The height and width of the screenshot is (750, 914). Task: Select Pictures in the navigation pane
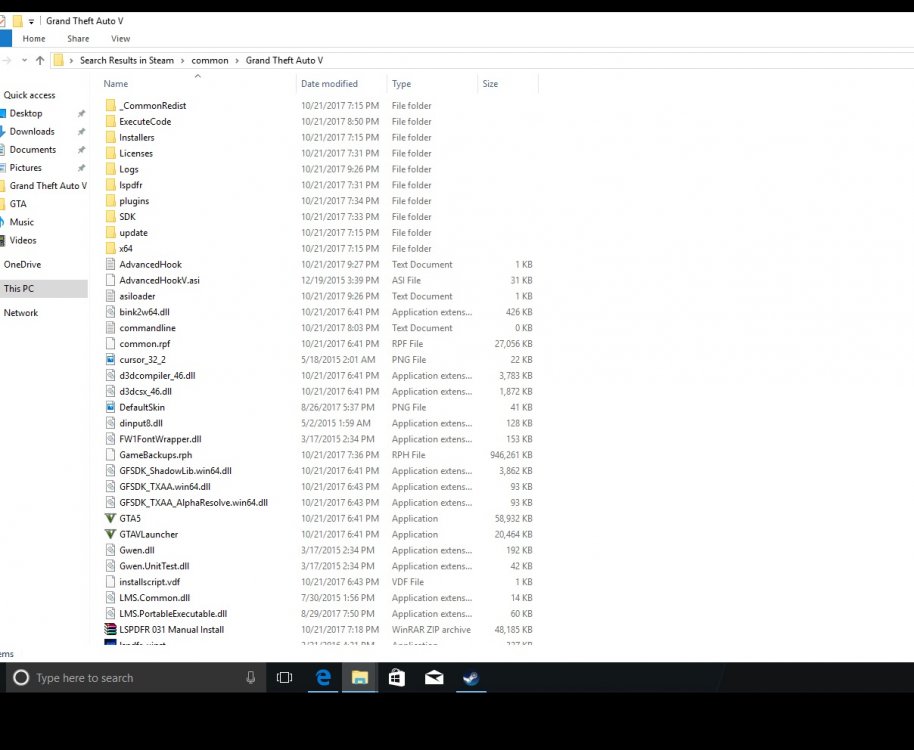click(x=26, y=167)
